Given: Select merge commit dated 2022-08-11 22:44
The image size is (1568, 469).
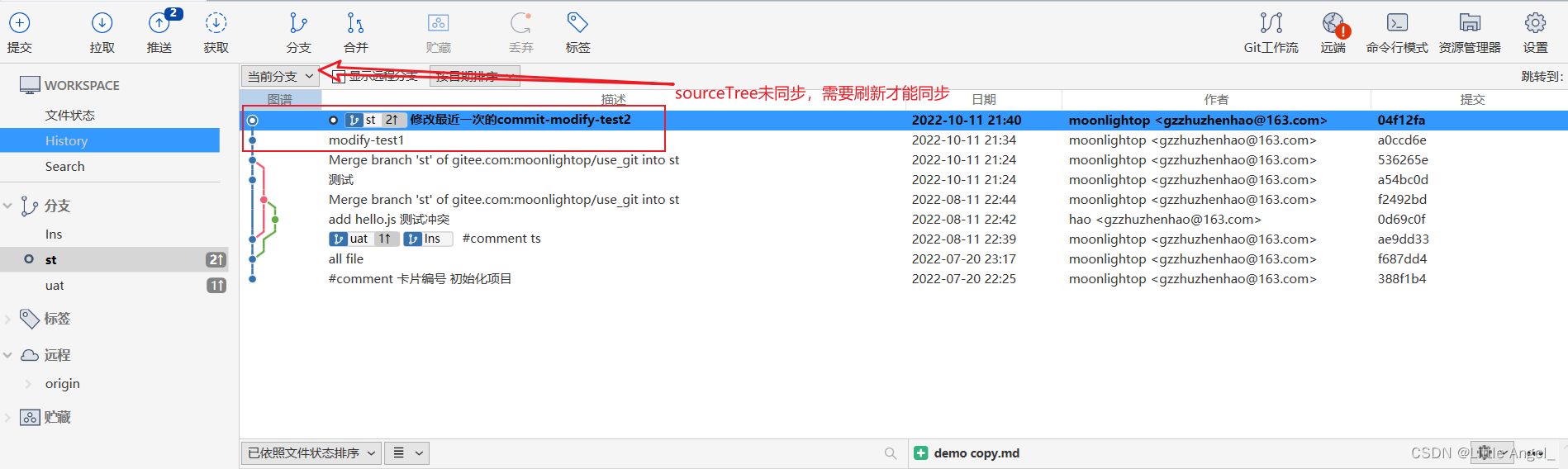Looking at the screenshot, I should [904, 200].
